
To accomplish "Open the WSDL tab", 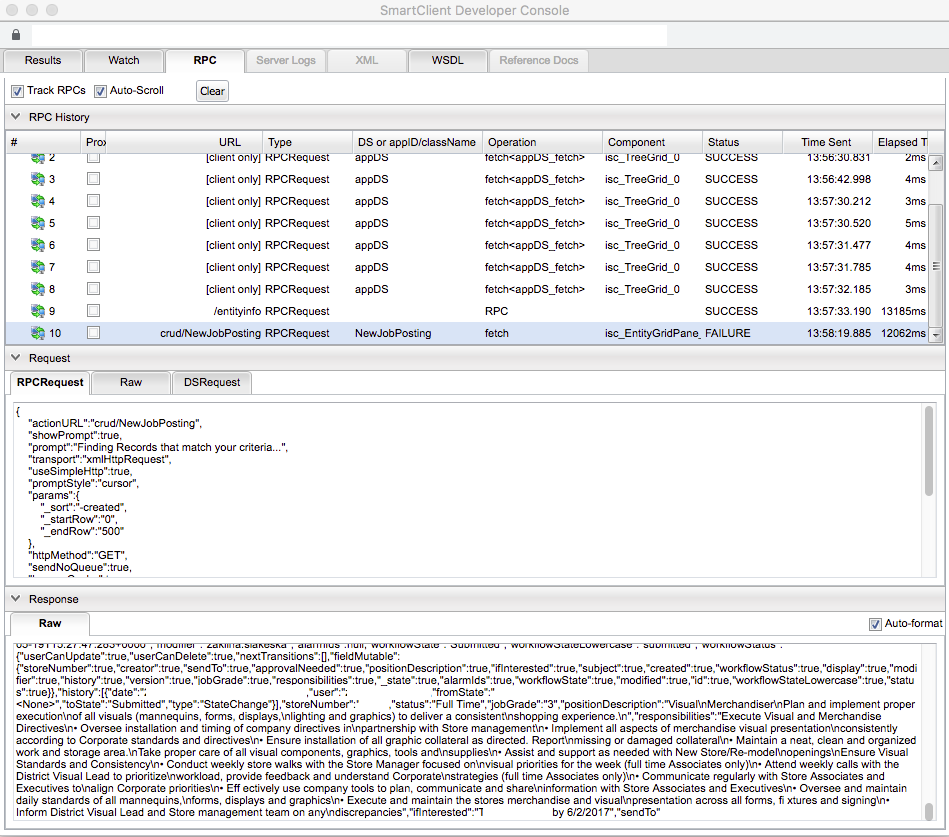I will click(x=447, y=61).
